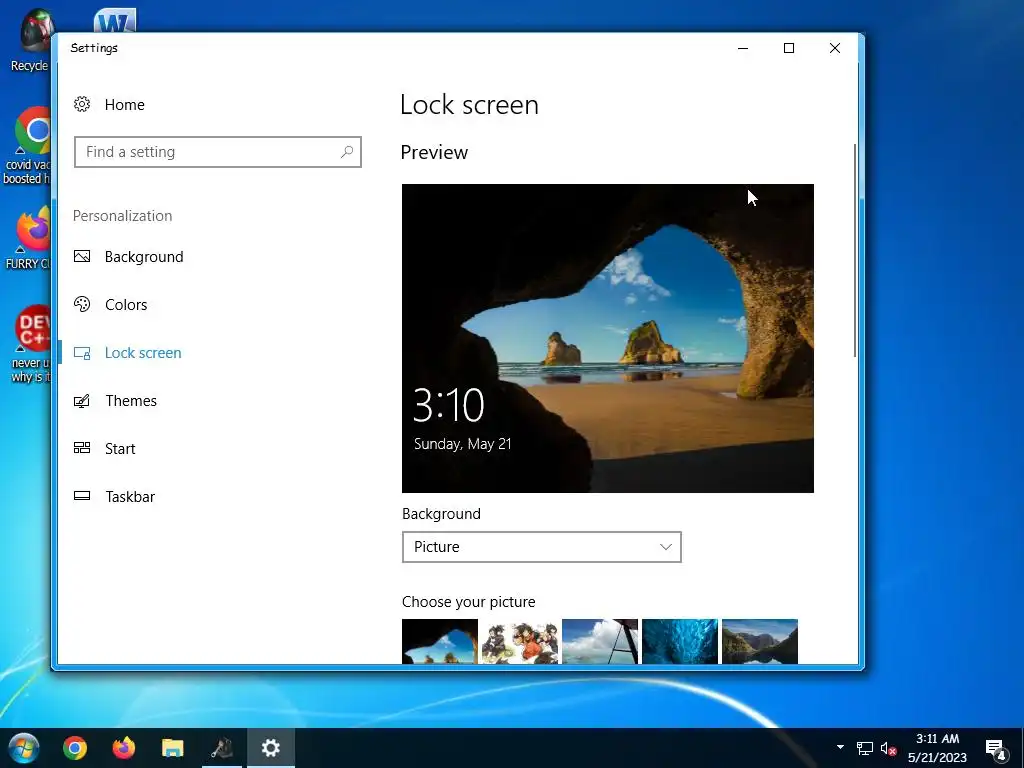This screenshot has height=768, width=1024.
Task: Focus the Find a setting search box
Action: (x=217, y=152)
